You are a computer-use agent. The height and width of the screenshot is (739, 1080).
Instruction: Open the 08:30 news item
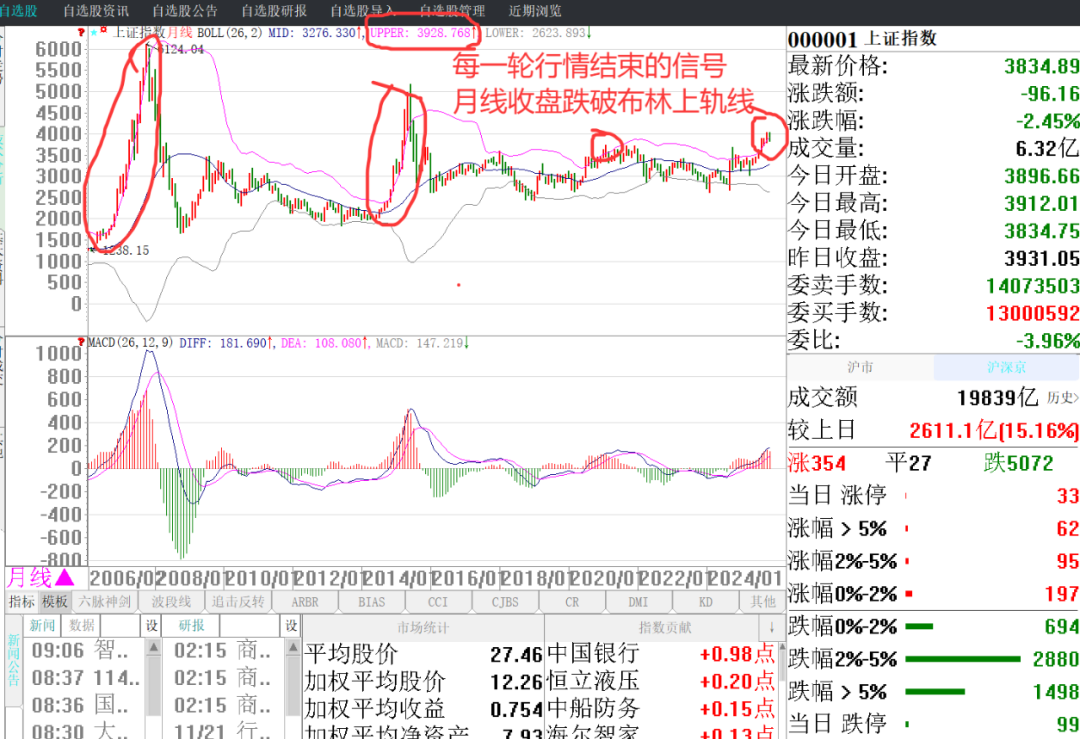(81, 730)
